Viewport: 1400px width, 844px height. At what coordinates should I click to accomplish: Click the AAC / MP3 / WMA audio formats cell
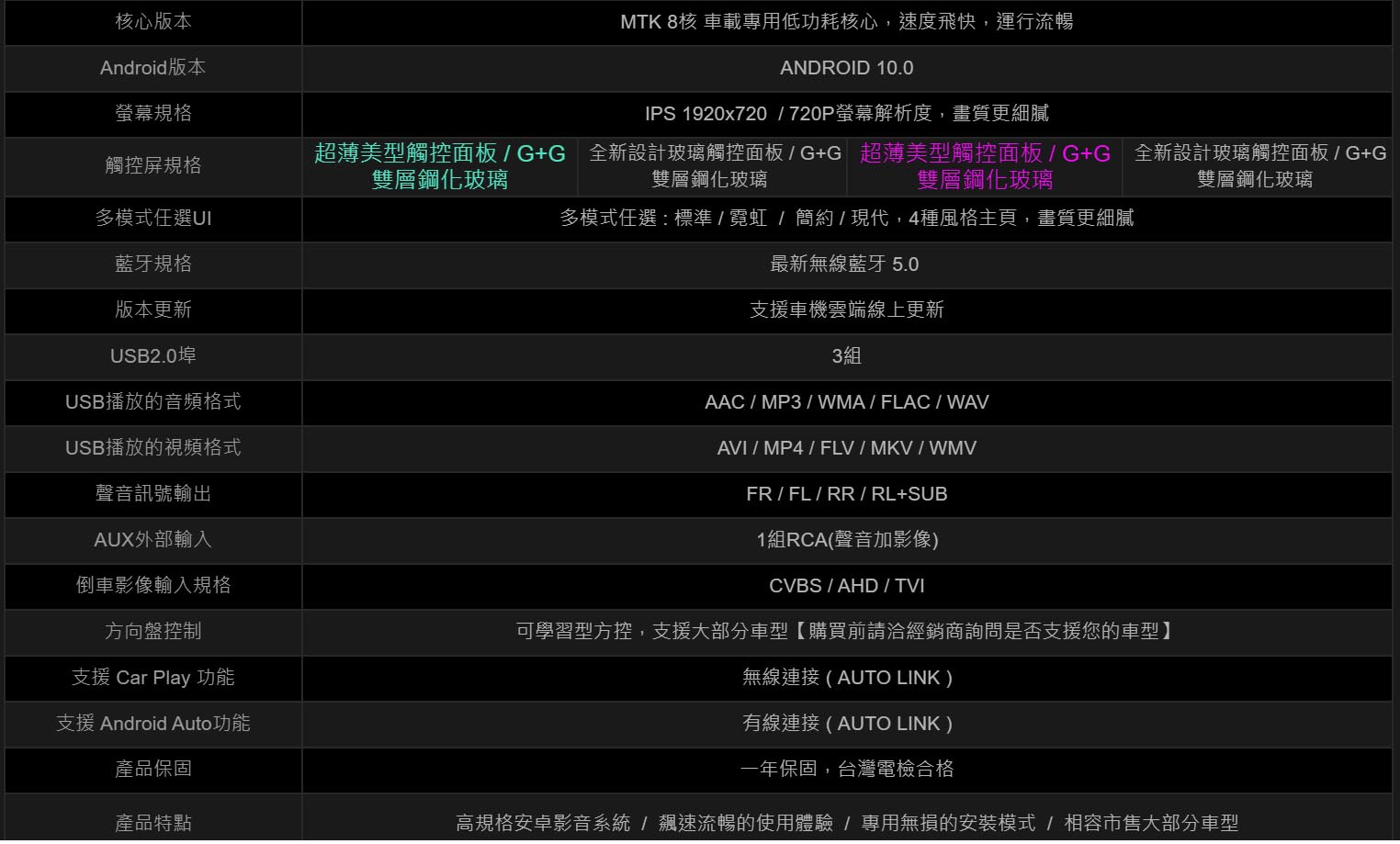[x=846, y=402]
